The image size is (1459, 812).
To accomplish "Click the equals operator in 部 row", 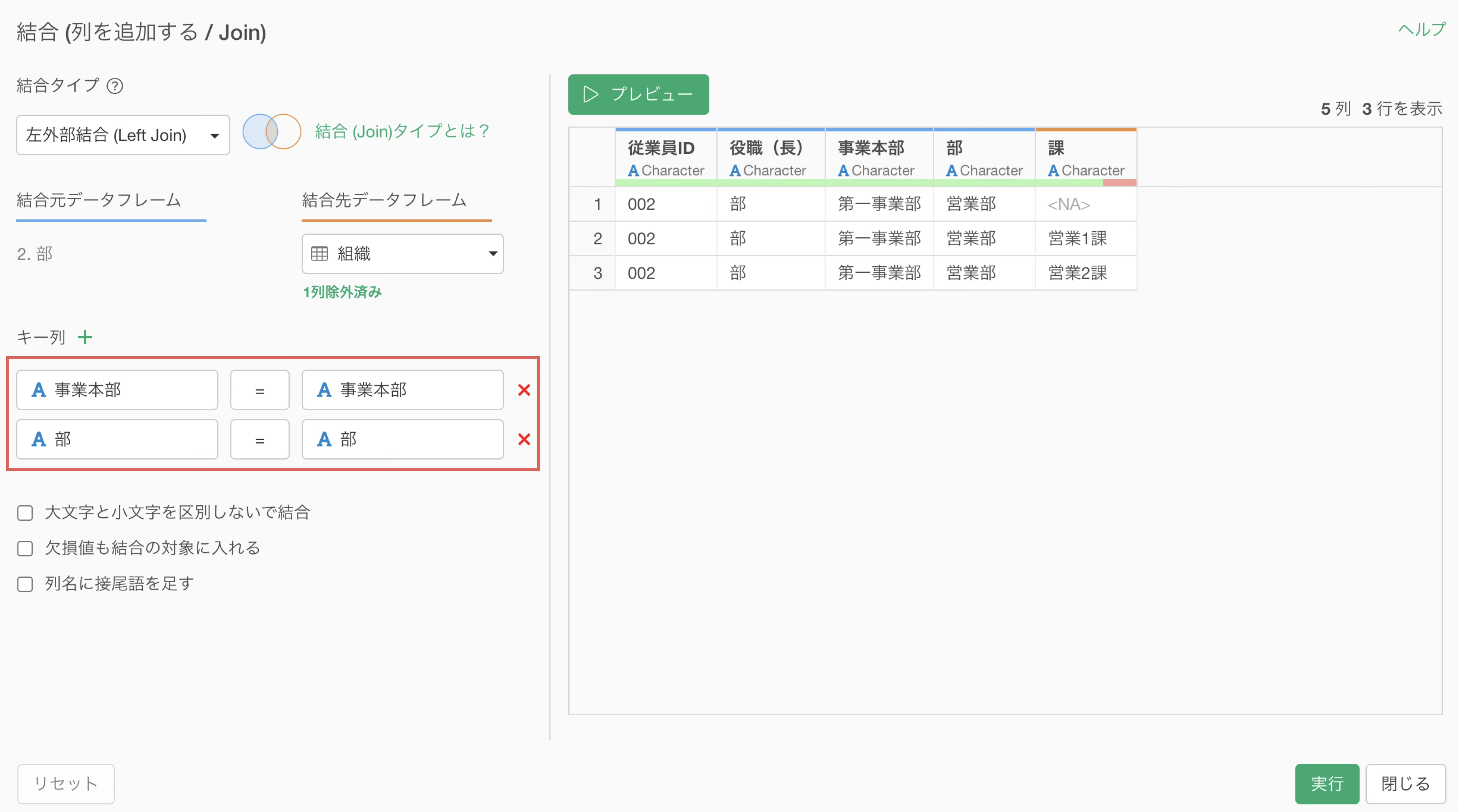I will (260, 439).
